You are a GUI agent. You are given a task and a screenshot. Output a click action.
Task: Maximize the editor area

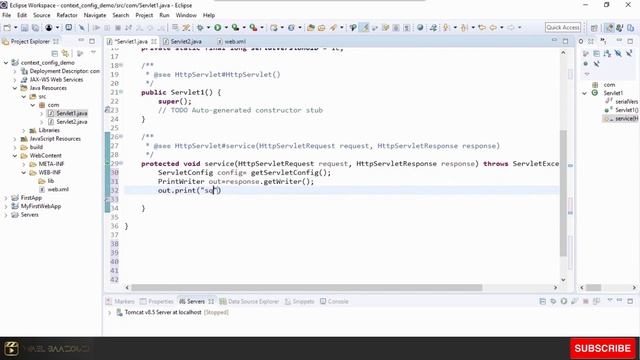pyautogui.click(x=565, y=41)
